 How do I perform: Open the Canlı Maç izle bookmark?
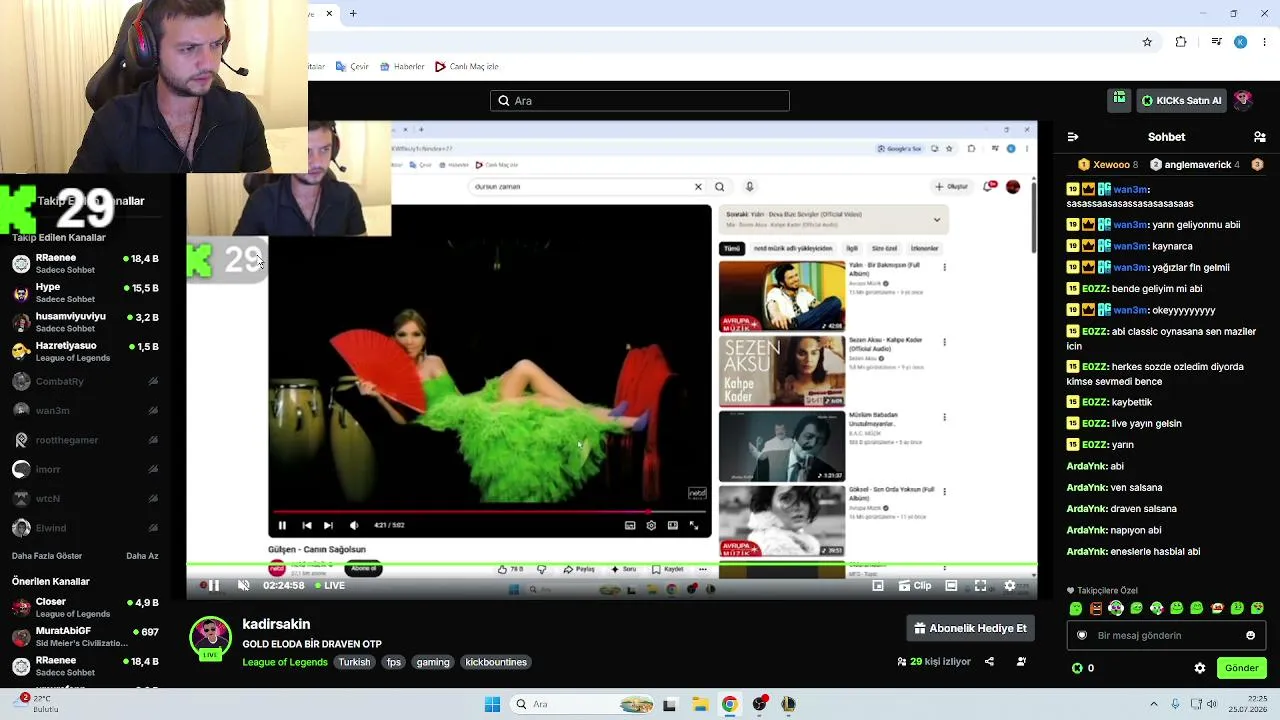466,67
